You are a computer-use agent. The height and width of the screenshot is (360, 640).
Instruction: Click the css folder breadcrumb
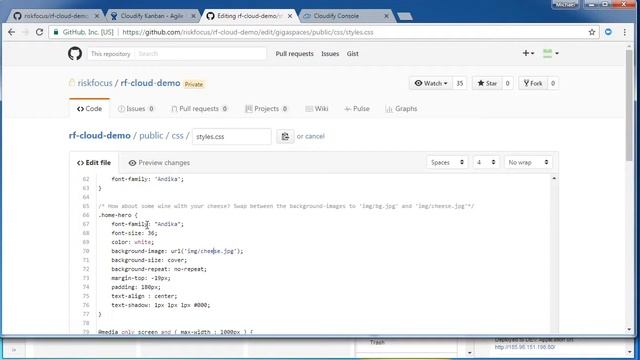pyautogui.click(x=177, y=136)
